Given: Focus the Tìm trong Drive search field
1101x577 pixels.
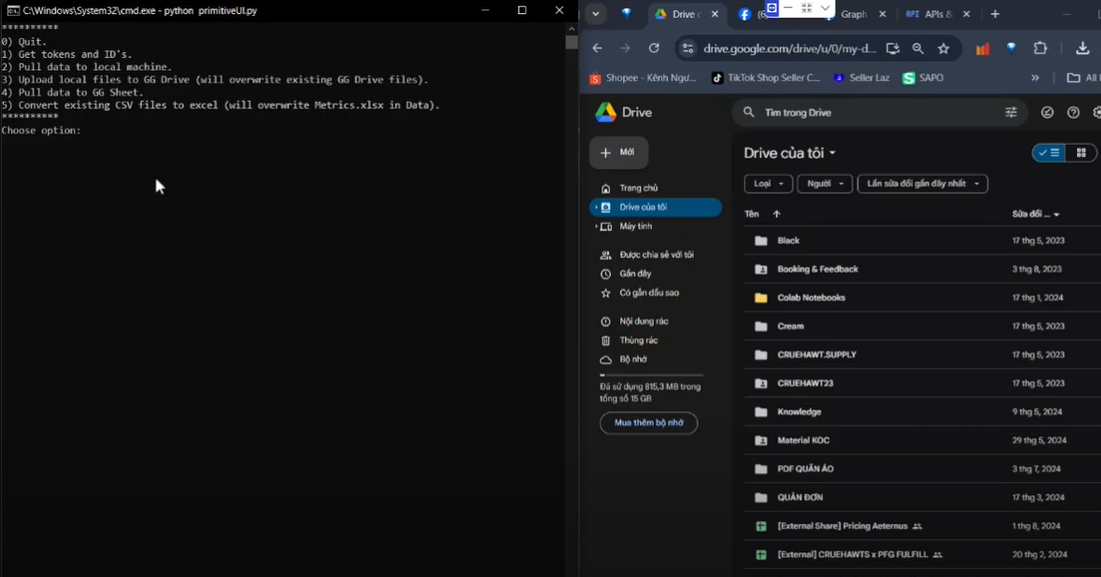Looking at the screenshot, I should click(x=878, y=112).
